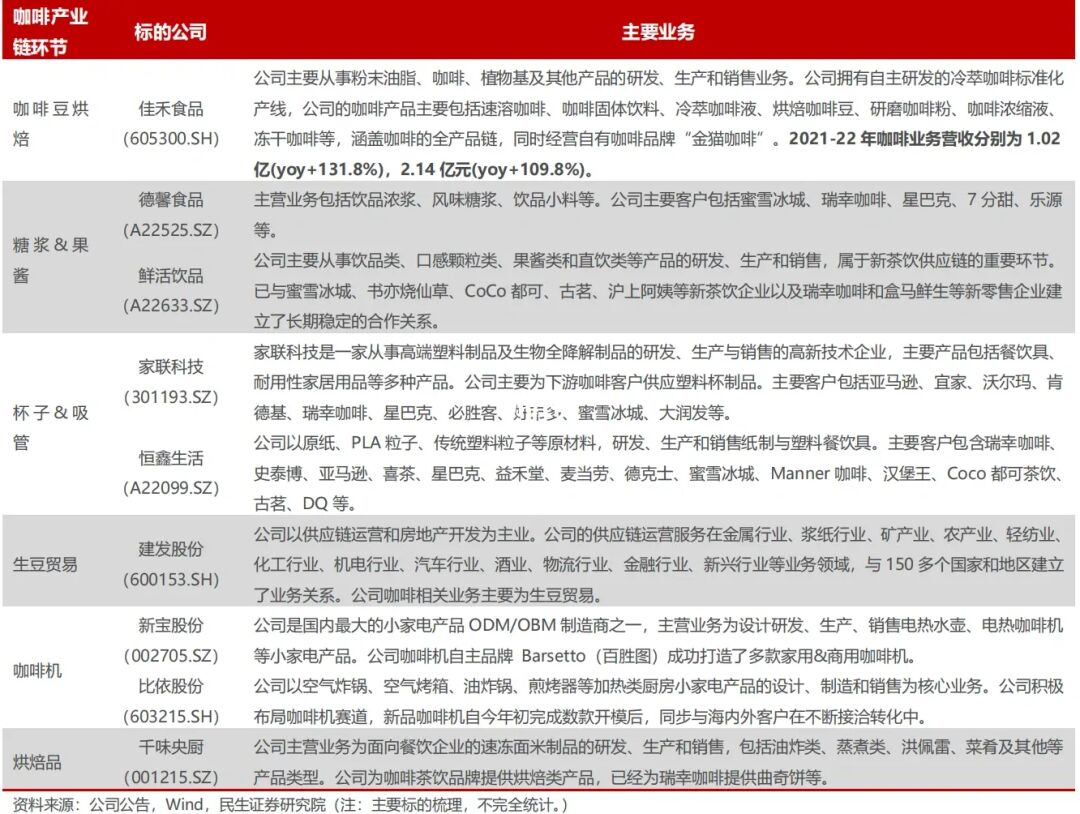Click stock code (A22099.SZ)
This screenshot has height=814, width=1080.
171,488
